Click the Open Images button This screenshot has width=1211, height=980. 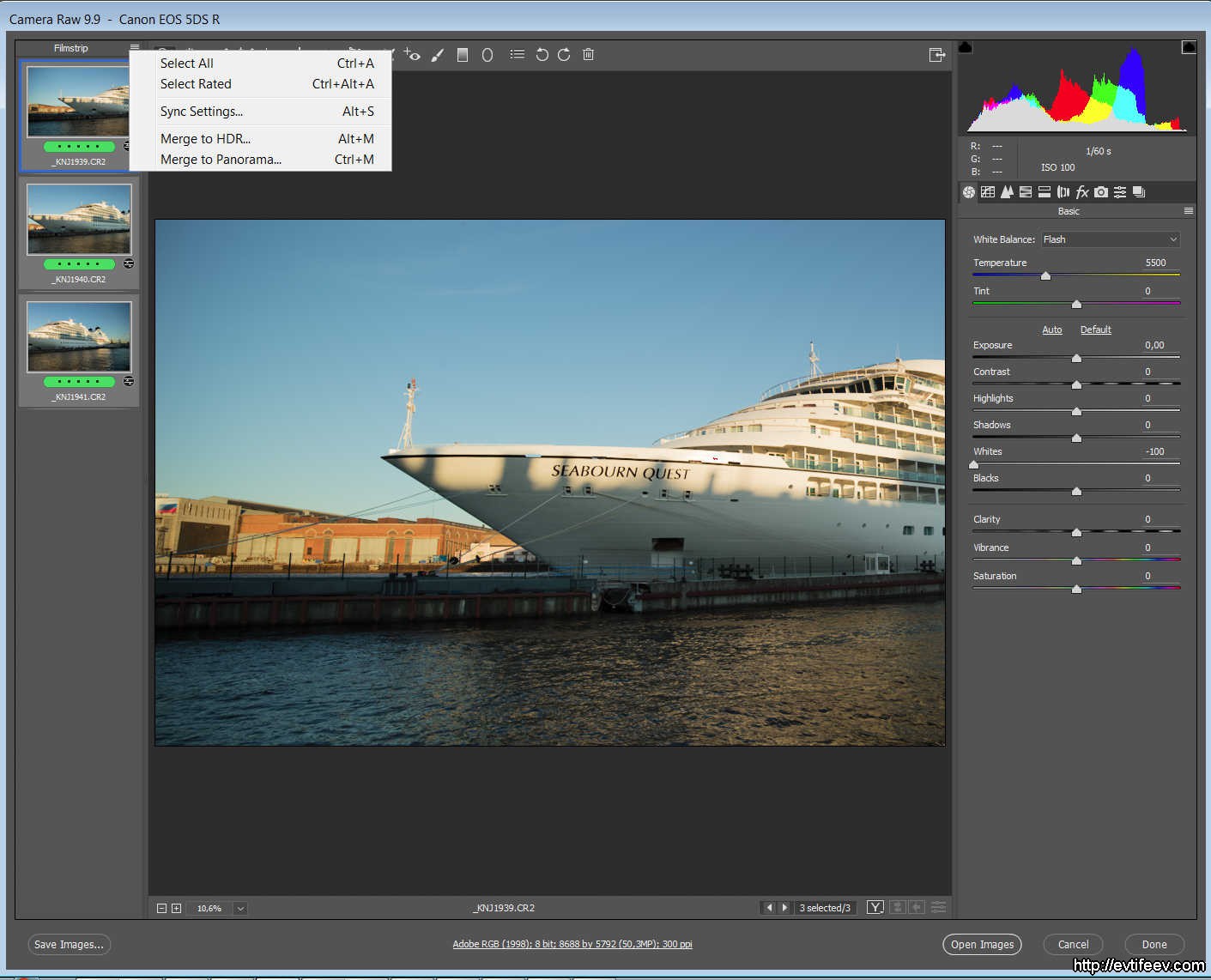point(983,944)
